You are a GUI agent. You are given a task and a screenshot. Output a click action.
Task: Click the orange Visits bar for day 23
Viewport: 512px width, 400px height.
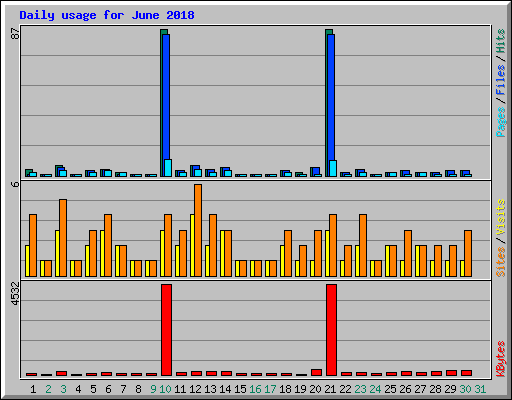tap(363, 245)
